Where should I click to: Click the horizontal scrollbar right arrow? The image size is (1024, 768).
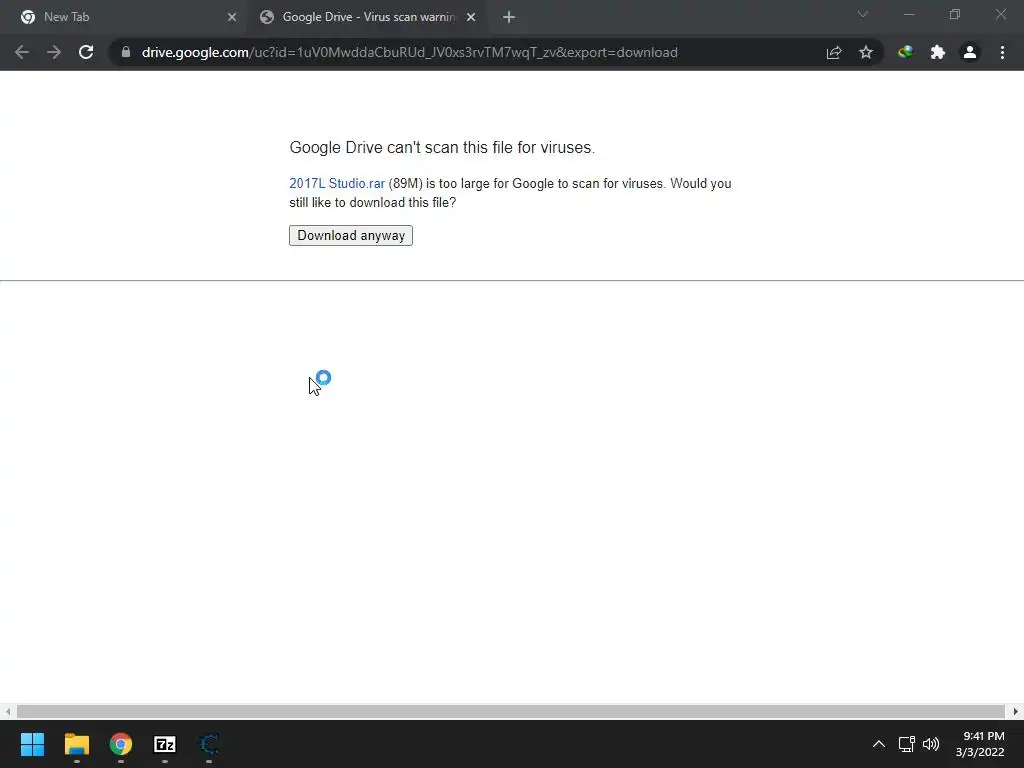[x=1016, y=711]
